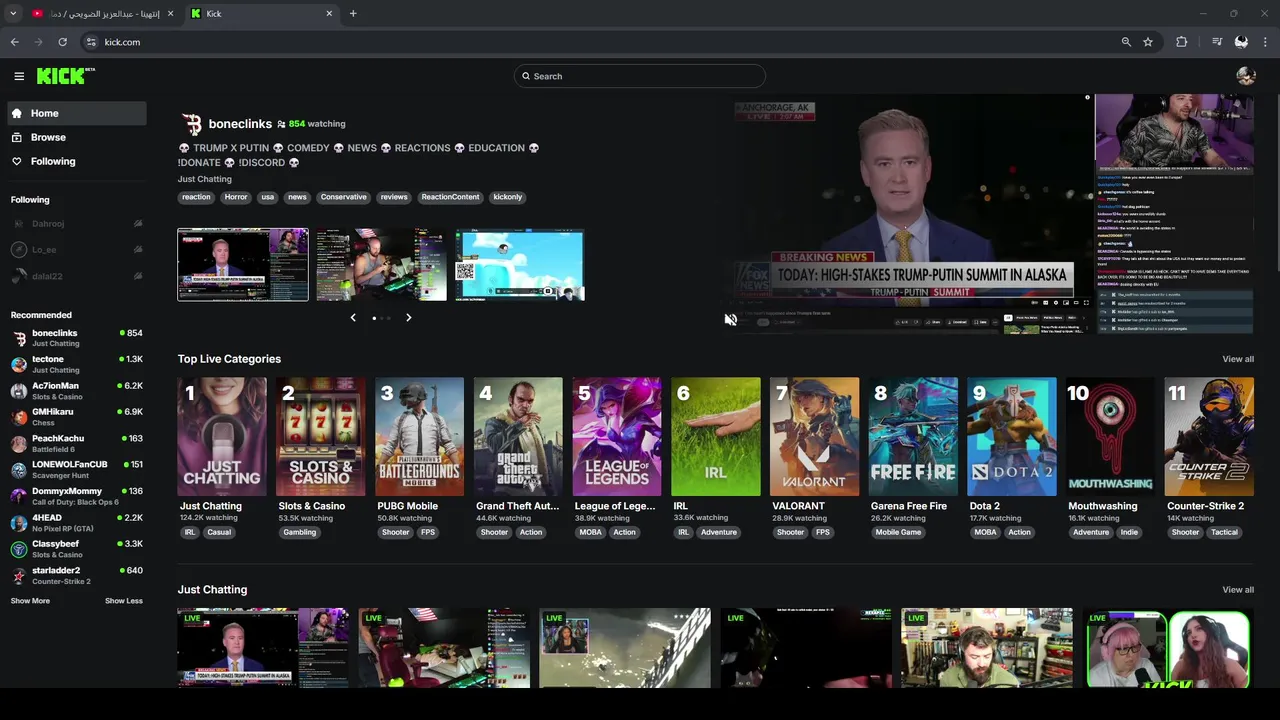Open the hamburger sidebar menu
This screenshot has width=1280, height=720.
click(19, 76)
